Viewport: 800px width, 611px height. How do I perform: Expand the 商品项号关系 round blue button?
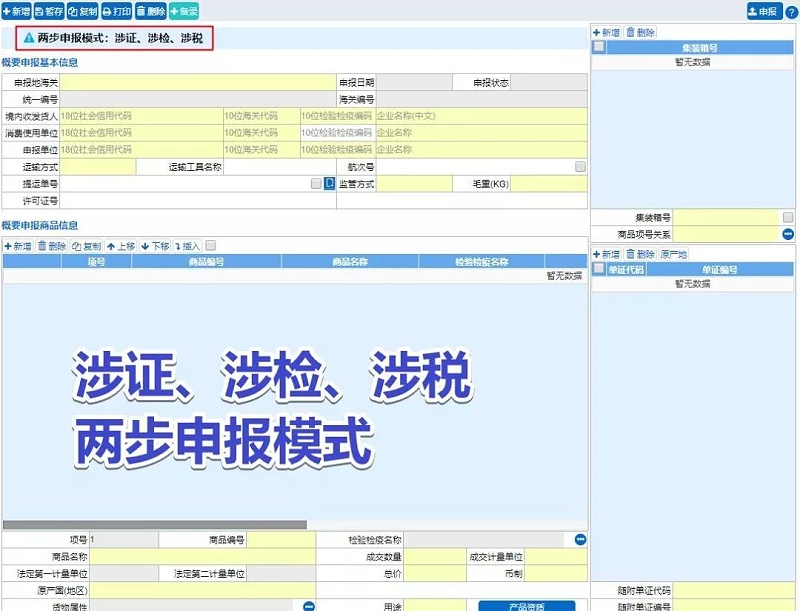click(788, 233)
